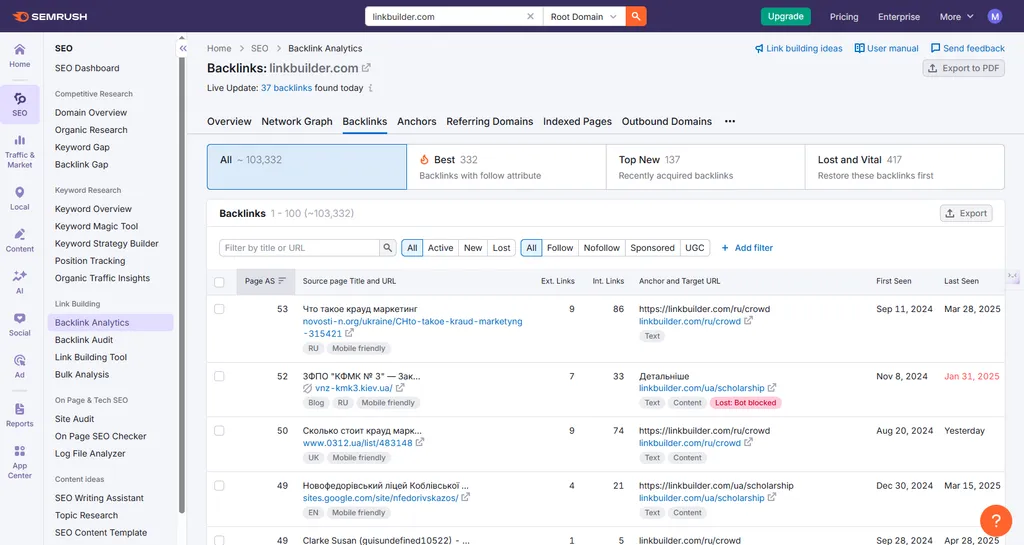1024x545 pixels.
Task: Open linkbuilder.com external link icon in heading
Action: pyautogui.click(x=366, y=68)
